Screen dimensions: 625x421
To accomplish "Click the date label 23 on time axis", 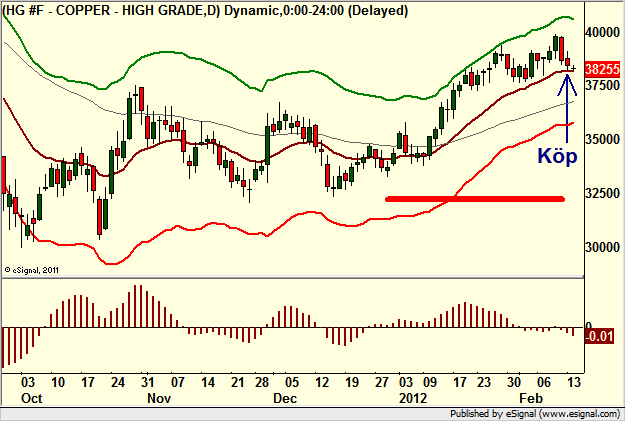I will (x=483, y=382).
